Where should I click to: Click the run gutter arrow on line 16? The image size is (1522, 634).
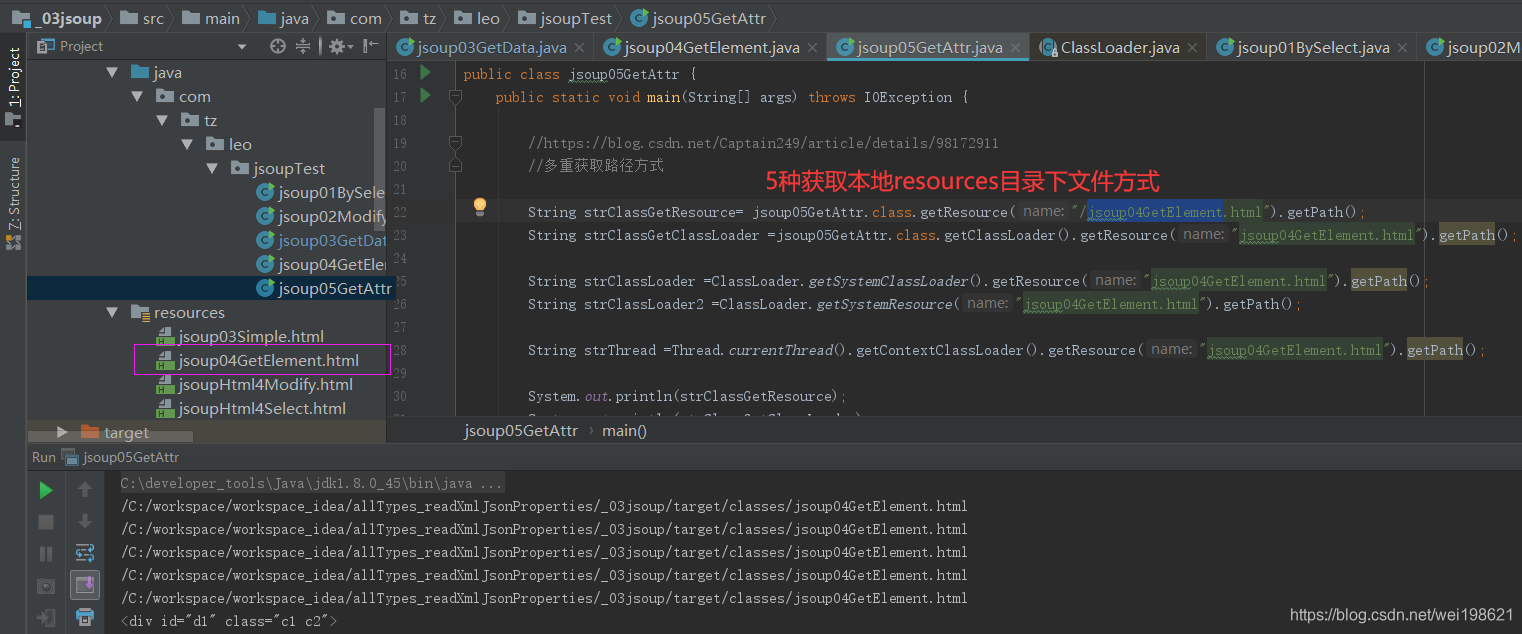click(426, 73)
